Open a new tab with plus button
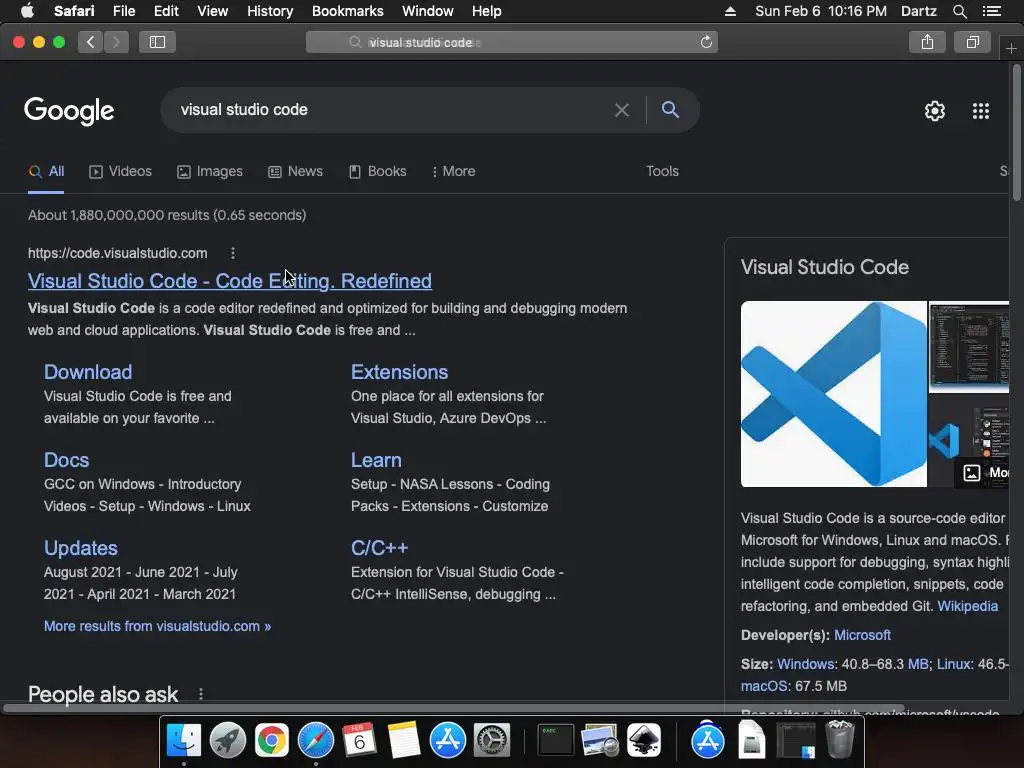 1011,49
